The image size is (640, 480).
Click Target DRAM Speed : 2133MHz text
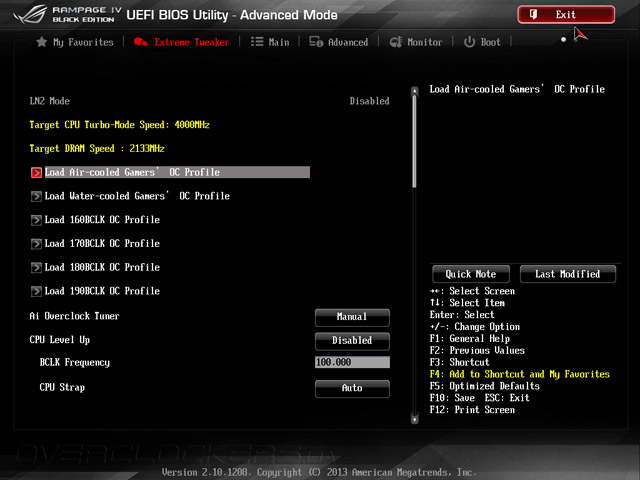[97, 148]
